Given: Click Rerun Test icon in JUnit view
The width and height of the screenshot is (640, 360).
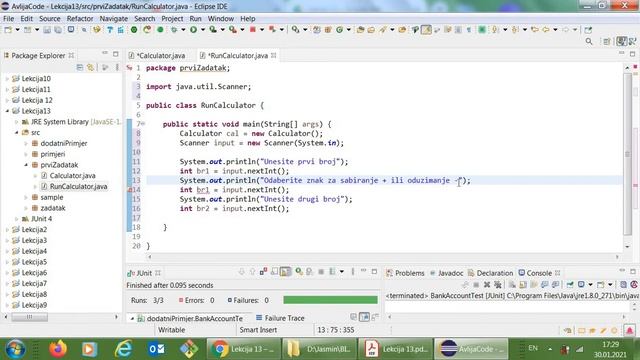Looking at the screenshot, I should [x=299, y=271].
